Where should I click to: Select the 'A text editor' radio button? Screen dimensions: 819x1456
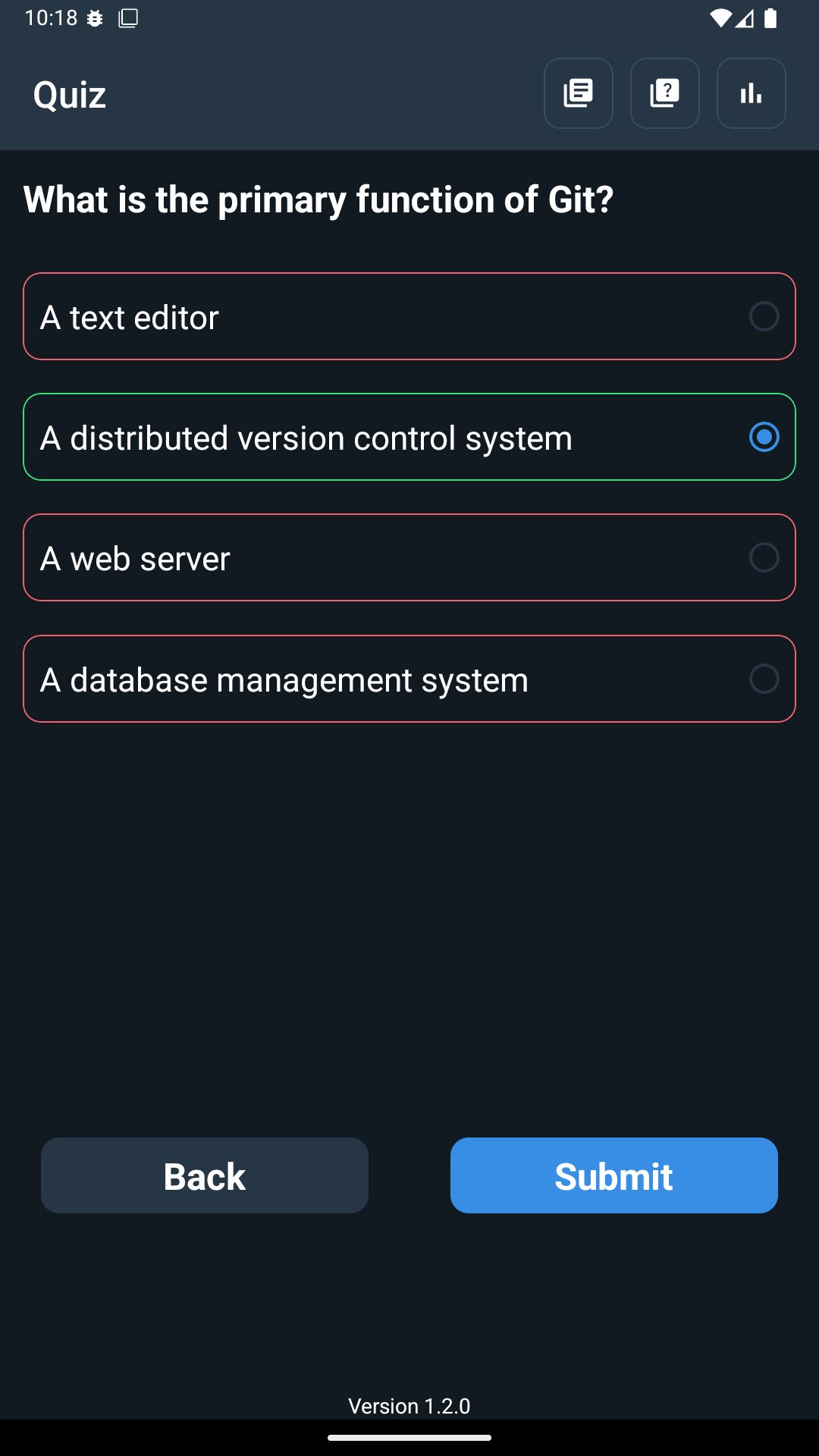[x=764, y=316]
